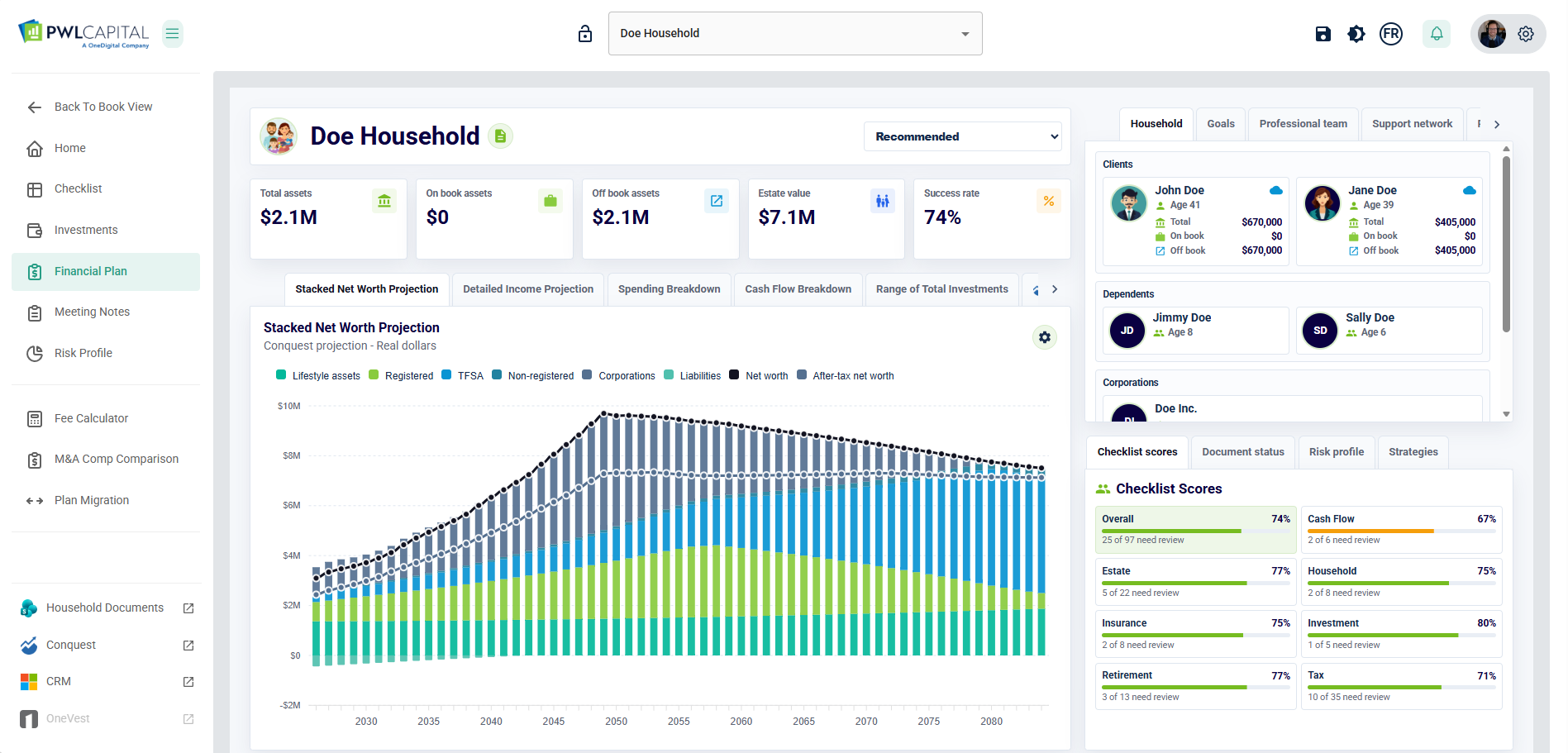Toggle the Registered legend entry
Screen dimensions: 1568x753
point(401,376)
